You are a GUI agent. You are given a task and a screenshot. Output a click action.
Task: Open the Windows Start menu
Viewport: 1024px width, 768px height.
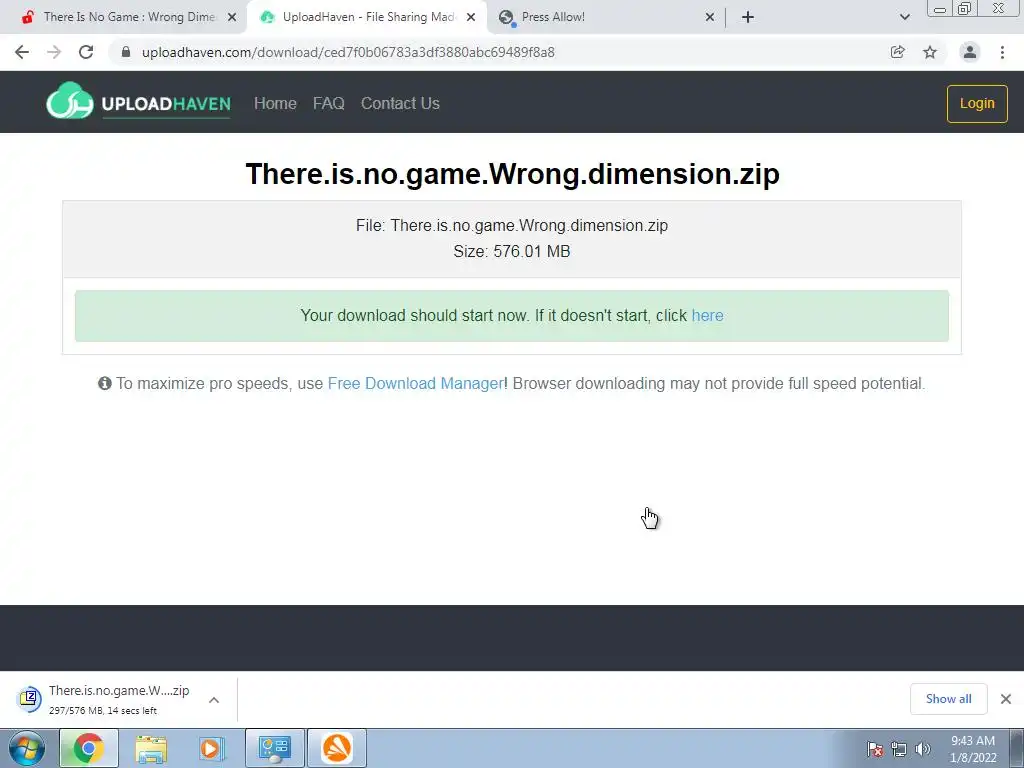coord(26,748)
